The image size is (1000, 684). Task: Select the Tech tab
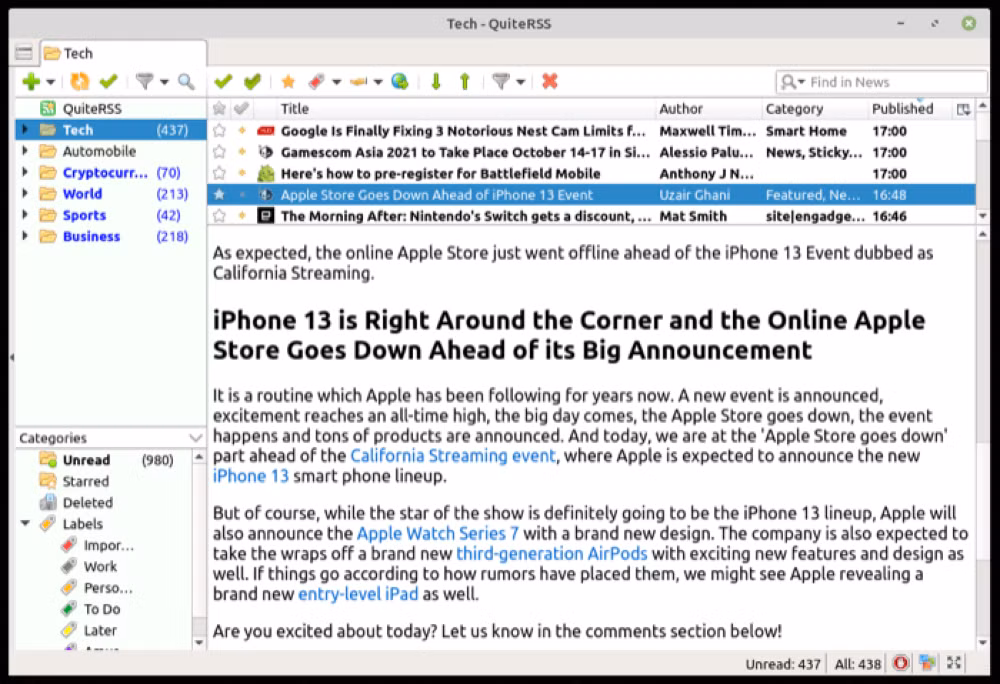point(123,53)
